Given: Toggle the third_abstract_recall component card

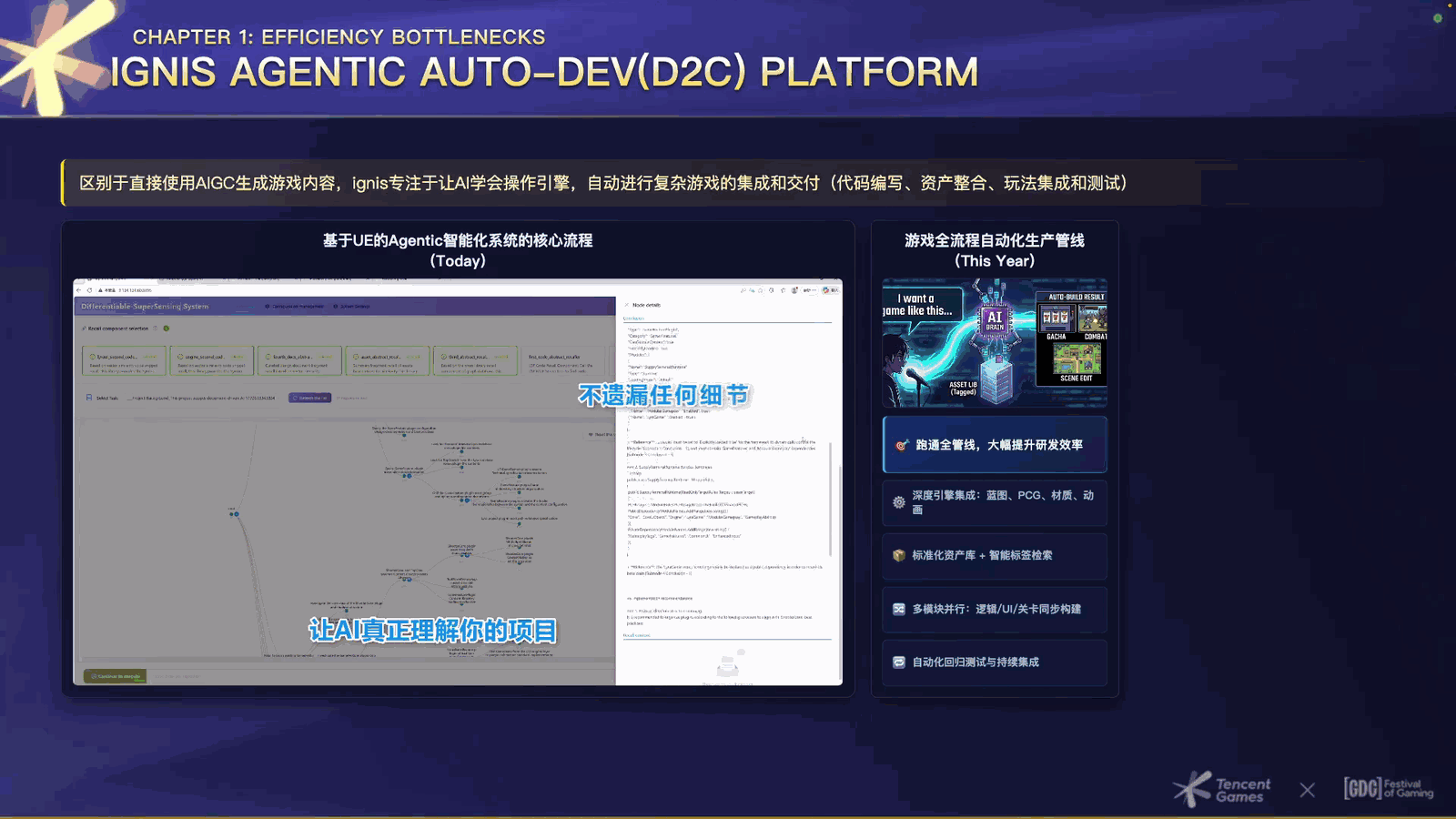Looking at the screenshot, I should click(x=475, y=360).
